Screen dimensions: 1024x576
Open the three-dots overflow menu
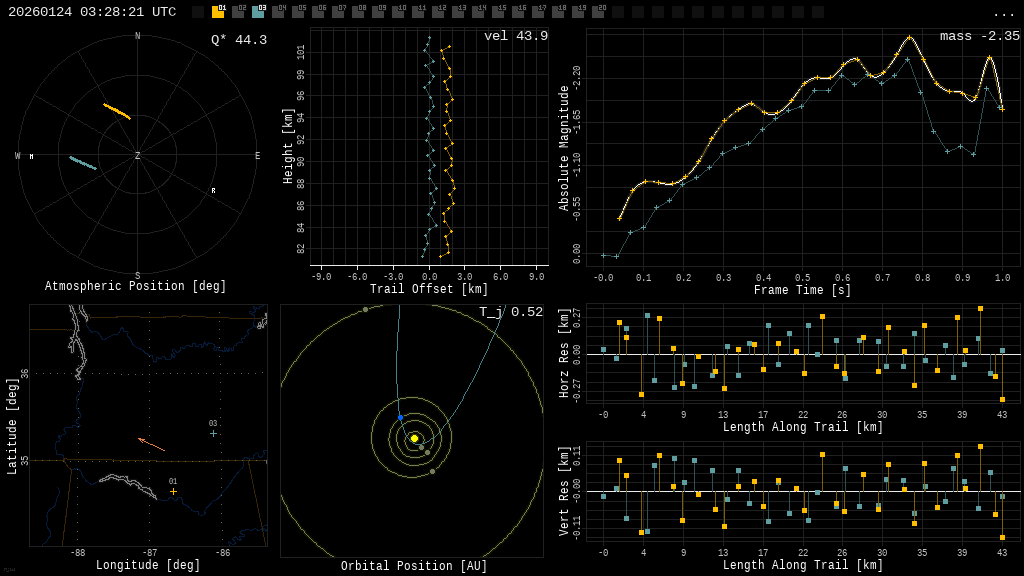(1003, 13)
